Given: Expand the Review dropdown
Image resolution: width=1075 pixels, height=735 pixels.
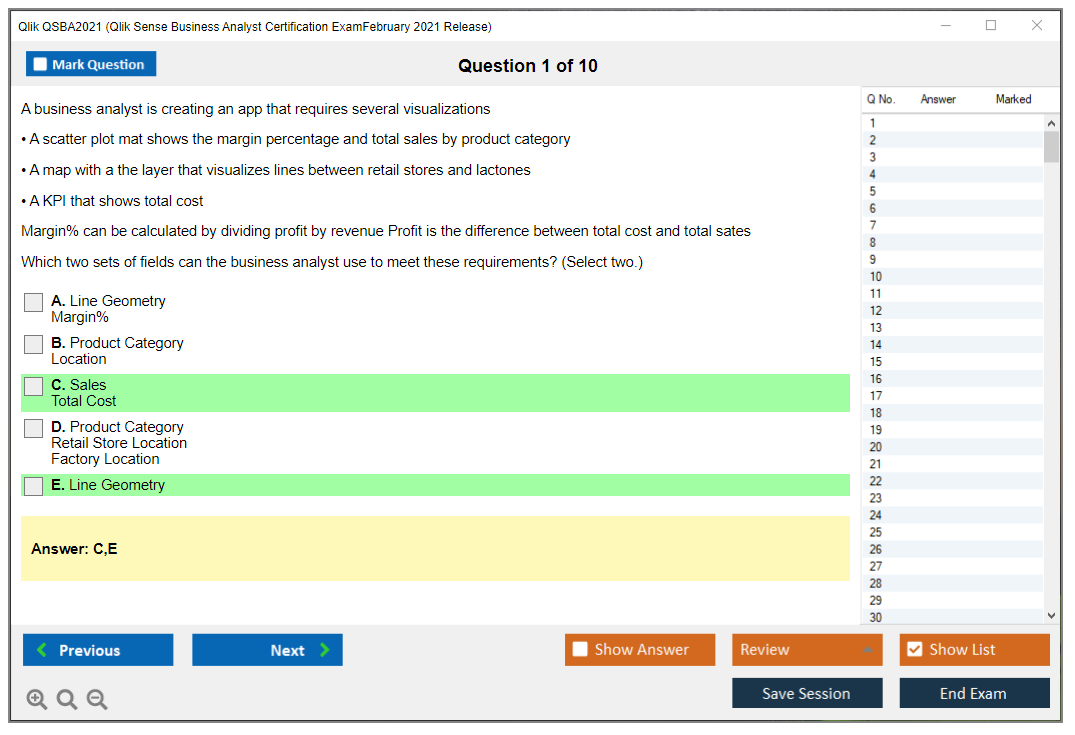Looking at the screenshot, I should 866,650.
